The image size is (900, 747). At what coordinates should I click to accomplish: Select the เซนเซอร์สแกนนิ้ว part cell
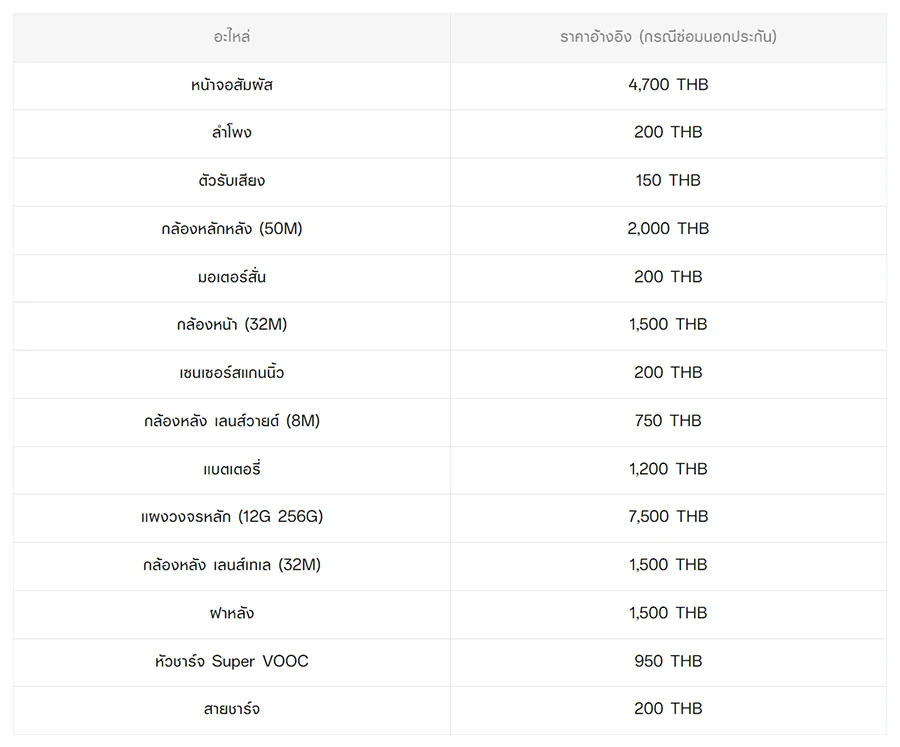tap(232, 373)
